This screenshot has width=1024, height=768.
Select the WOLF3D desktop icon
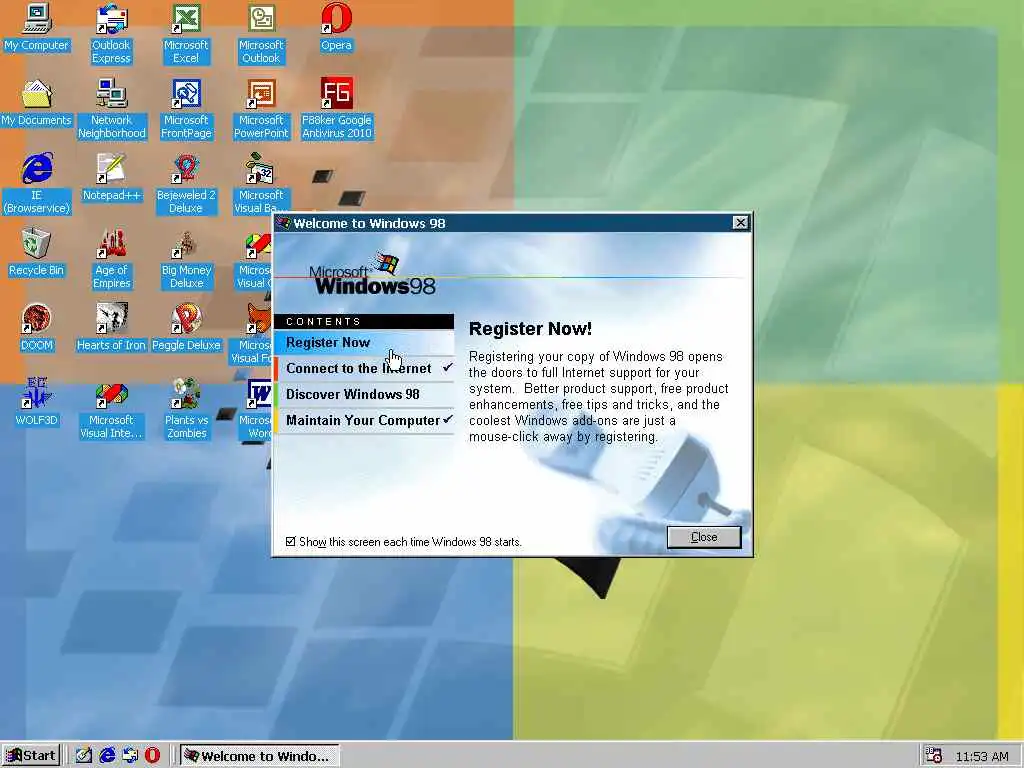click(37, 403)
